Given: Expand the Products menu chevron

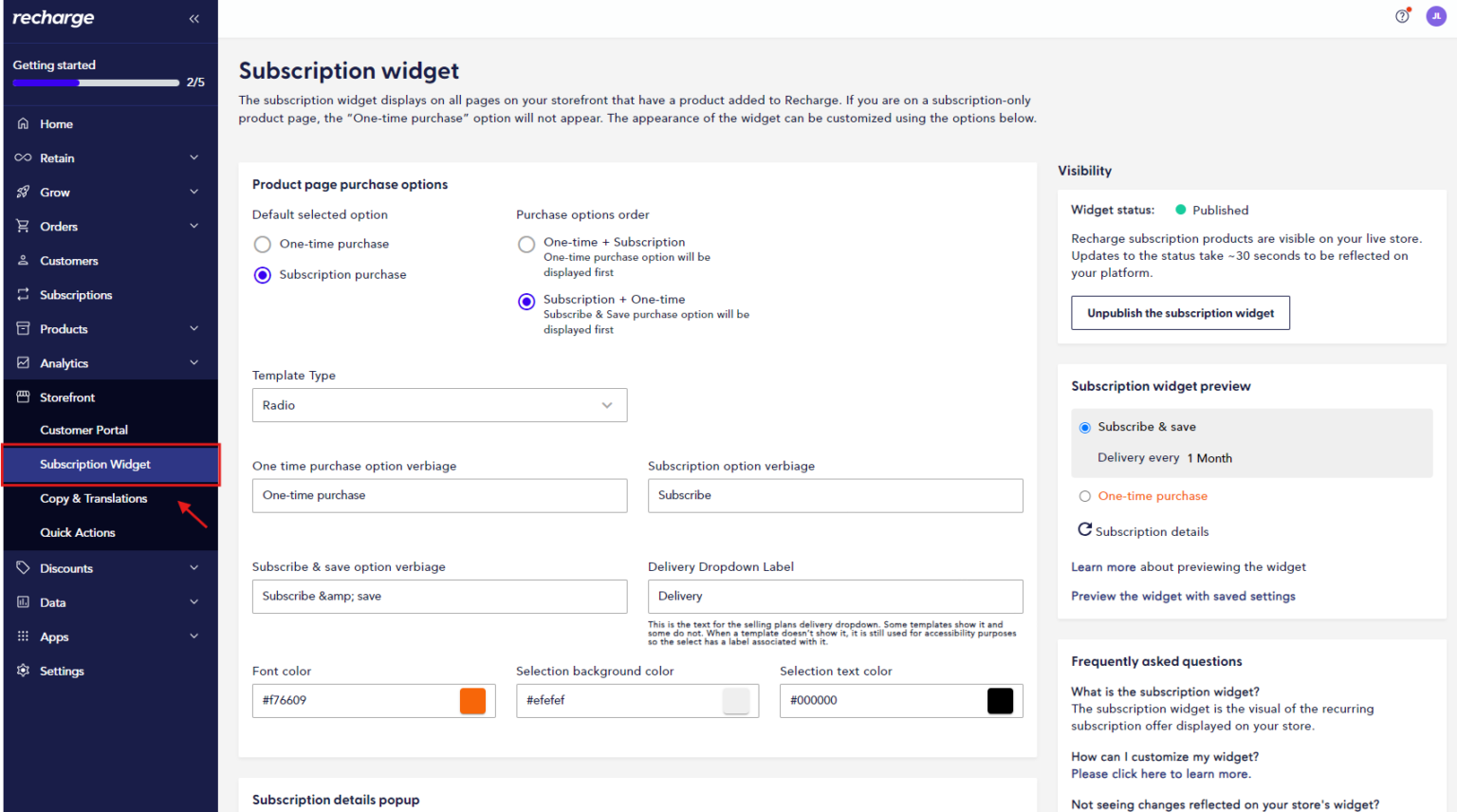Looking at the screenshot, I should click(x=194, y=328).
